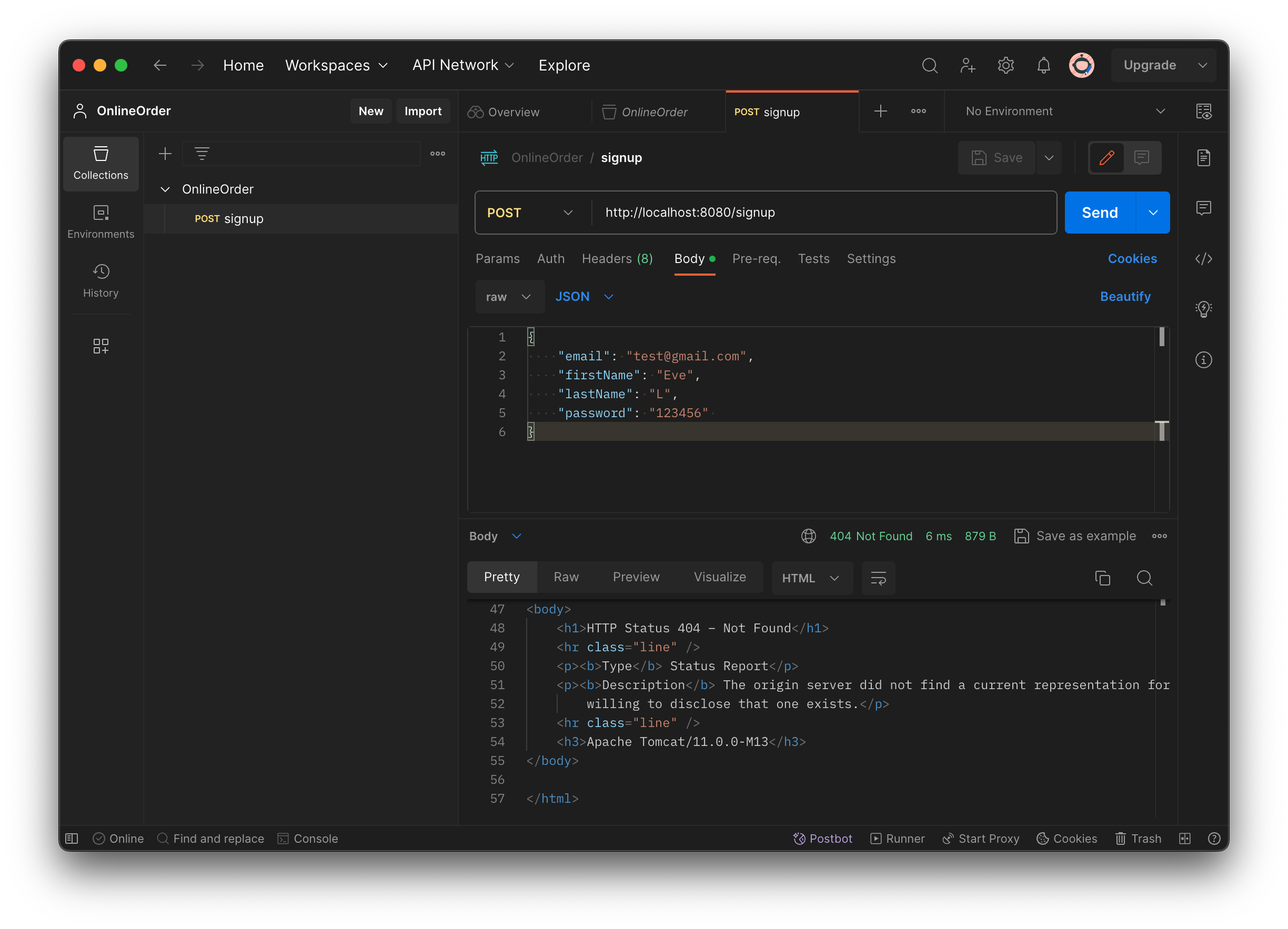Screen dimensions: 1288x929
Task: Open the Environments sidebar panel
Action: pos(100,221)
